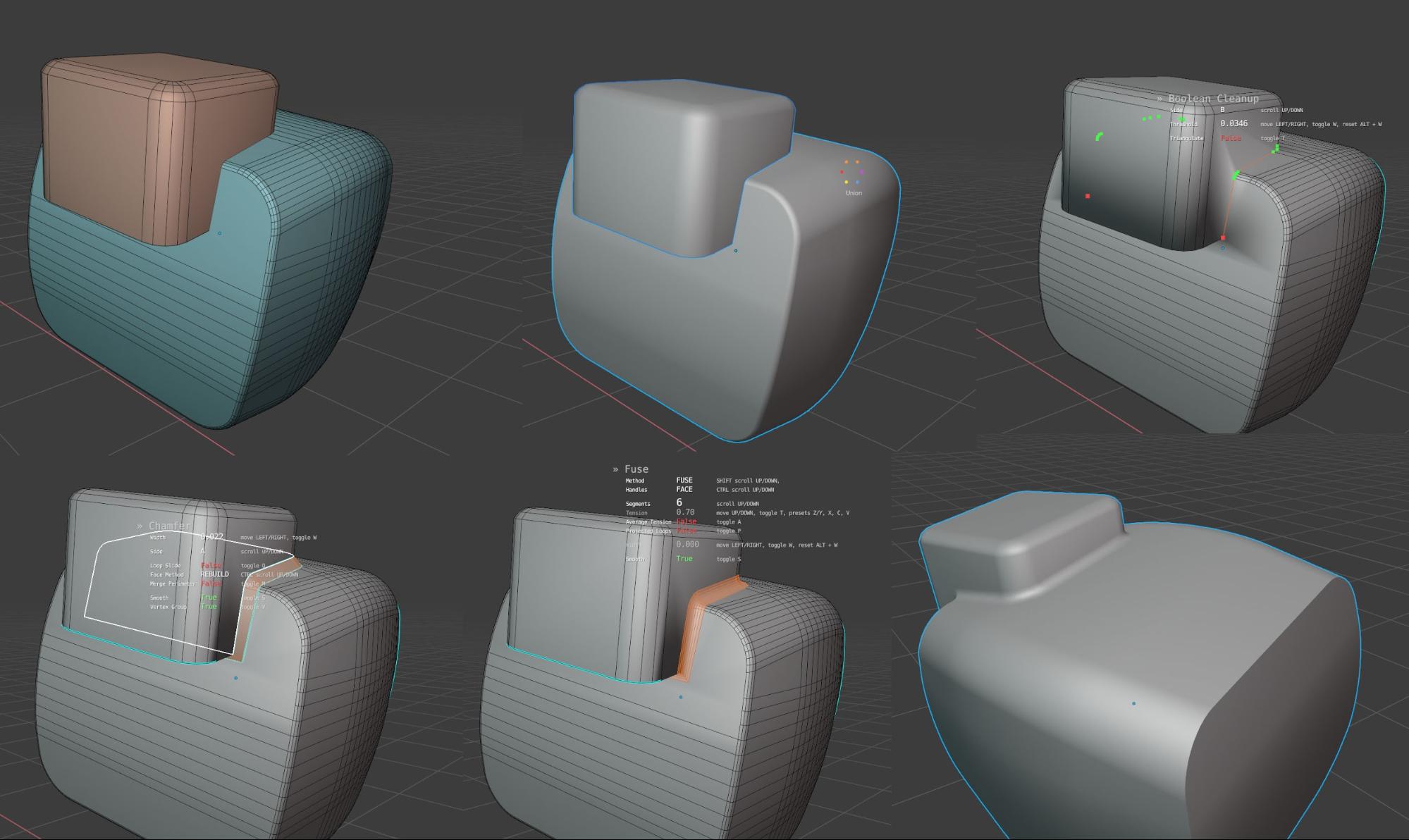Image resolution: width=1409 pixels, height=840 pixels.
Task: Click the red square marker on dark cutout face
Action: point(1088,196)
